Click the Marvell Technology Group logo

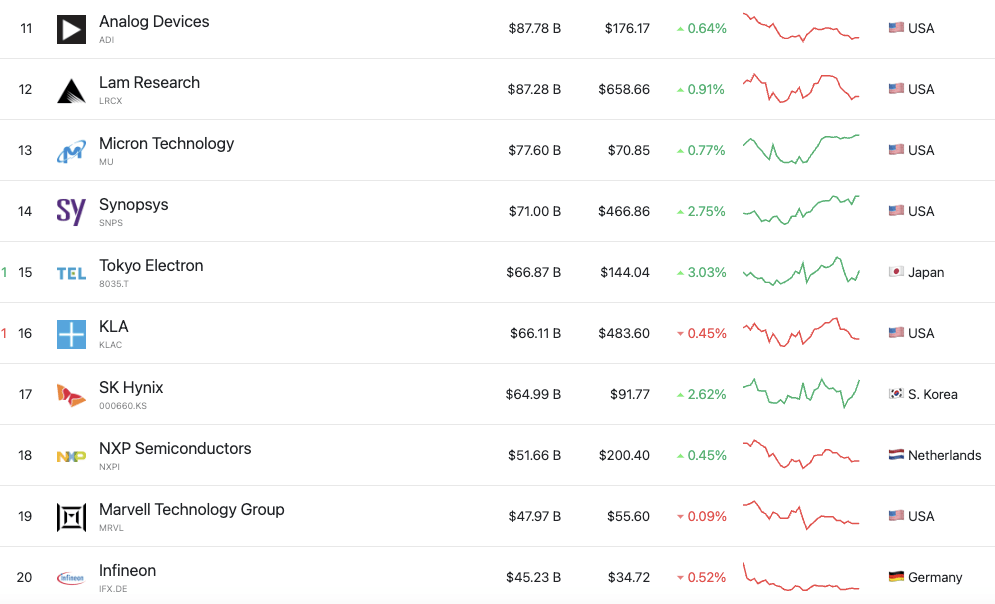(x=71, y=517)
